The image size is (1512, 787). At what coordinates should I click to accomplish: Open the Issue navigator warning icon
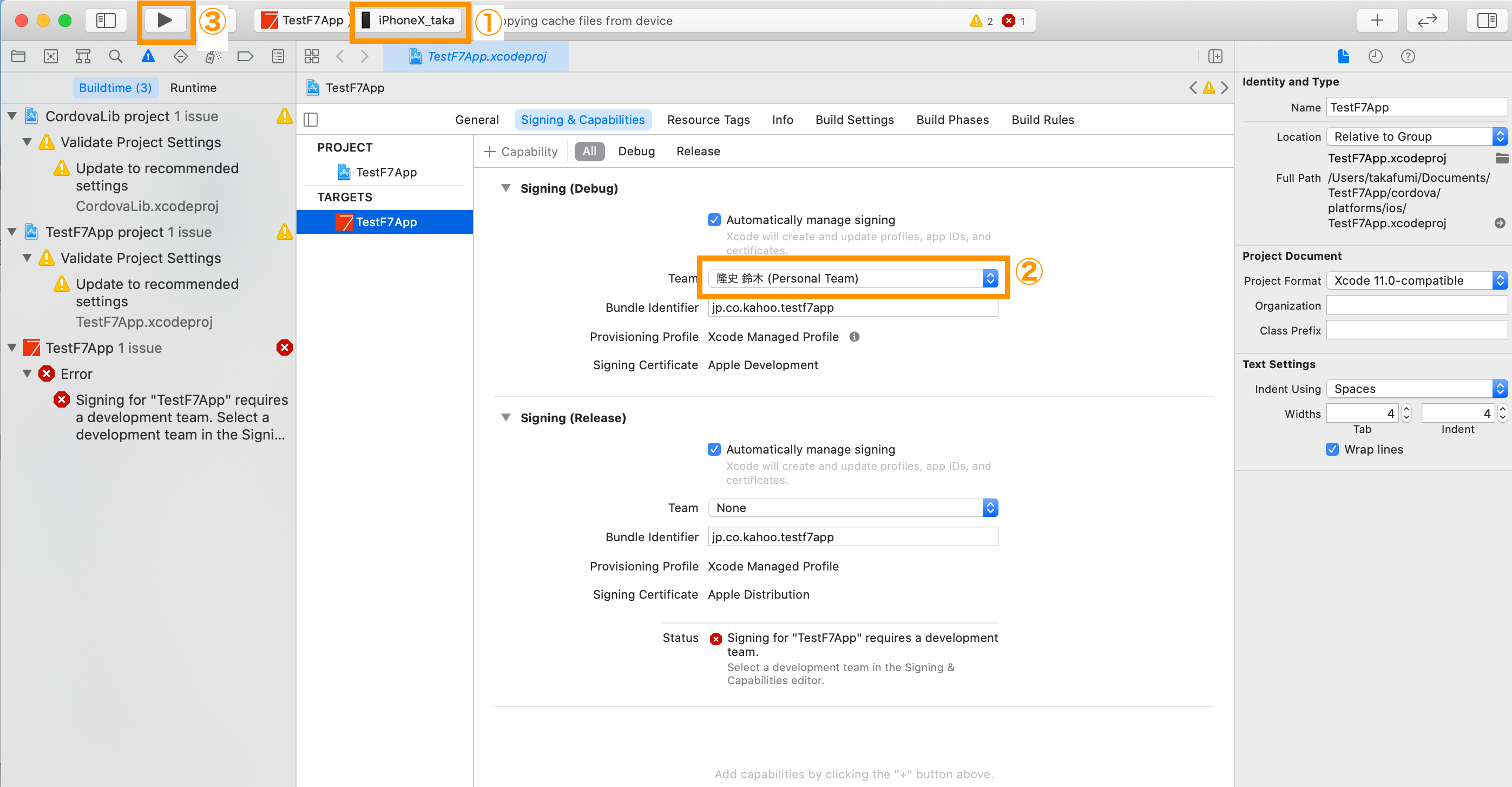tap(148, 56)
